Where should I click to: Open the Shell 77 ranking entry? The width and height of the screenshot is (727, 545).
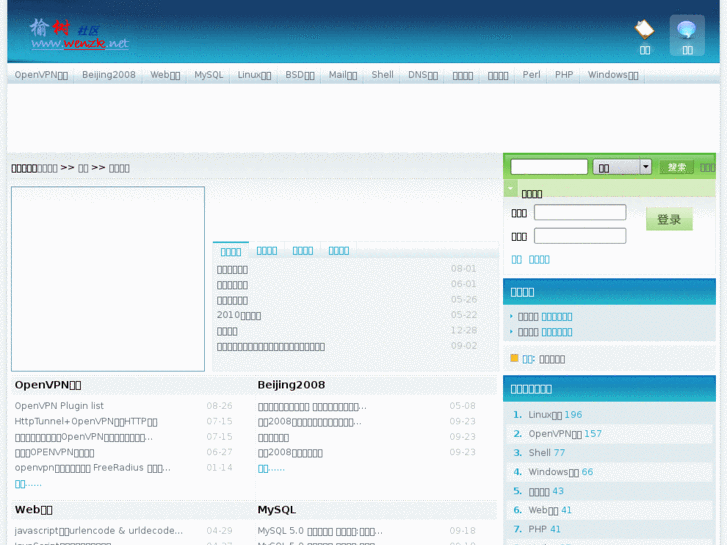[547, 453]
